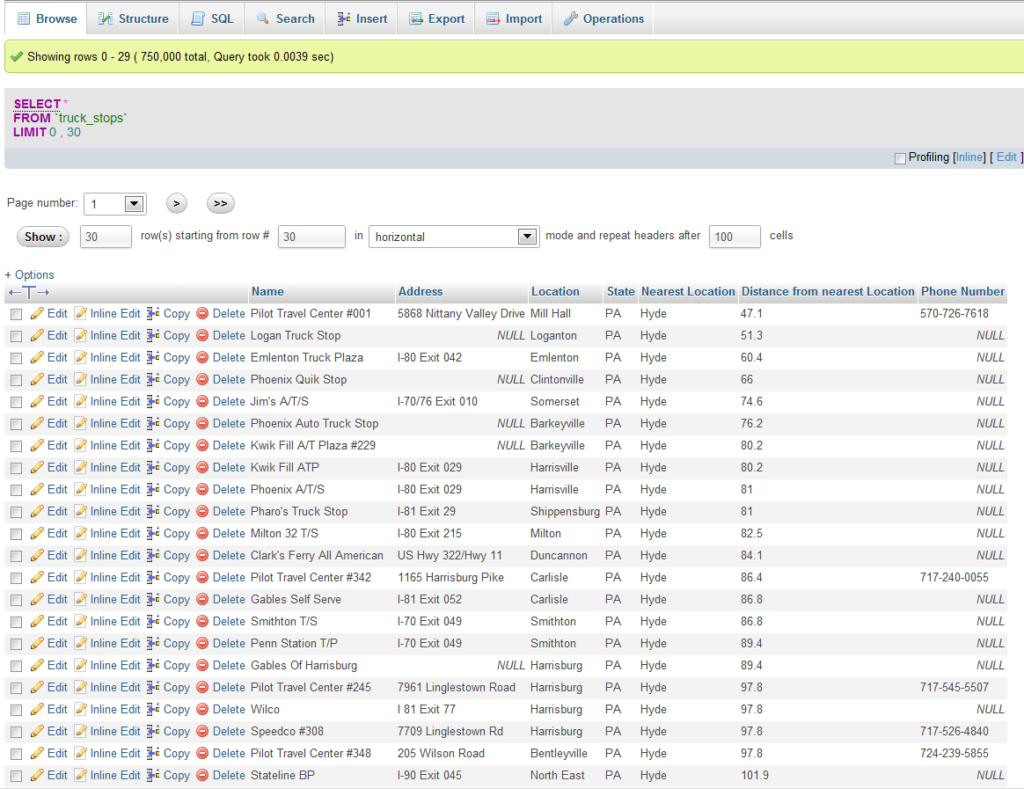Click the Copy icon for Jim's A/T/S row
The image size is (1024, 789).
click(153, 402)
